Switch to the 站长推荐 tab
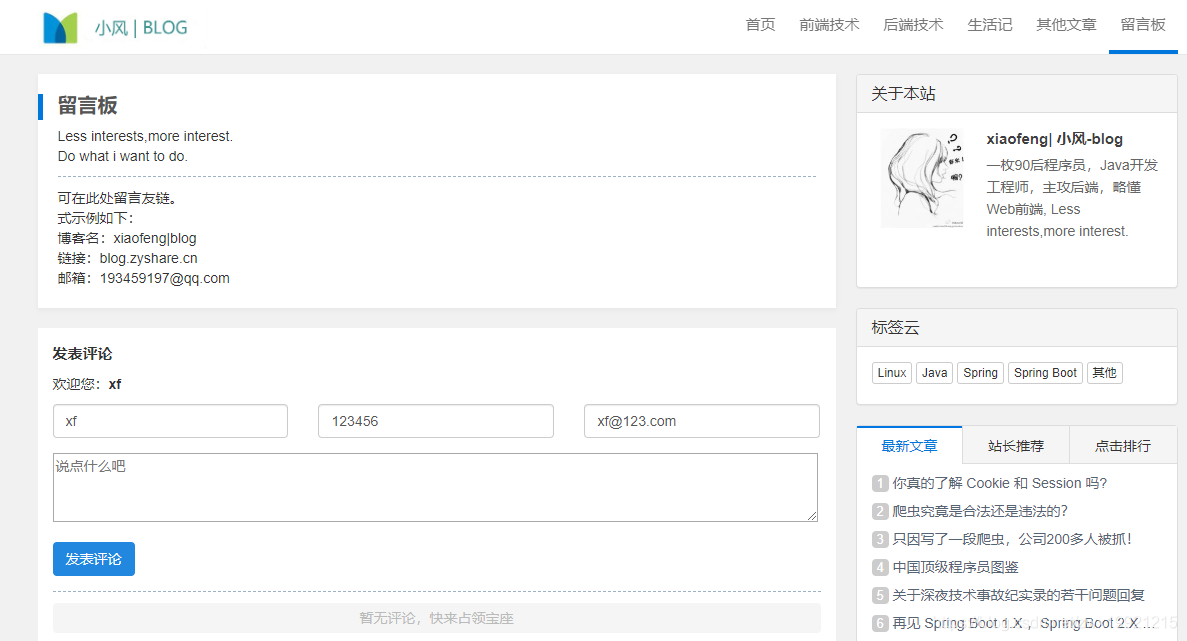This screenshot has width=1187, height=641. click(1015, 445)
